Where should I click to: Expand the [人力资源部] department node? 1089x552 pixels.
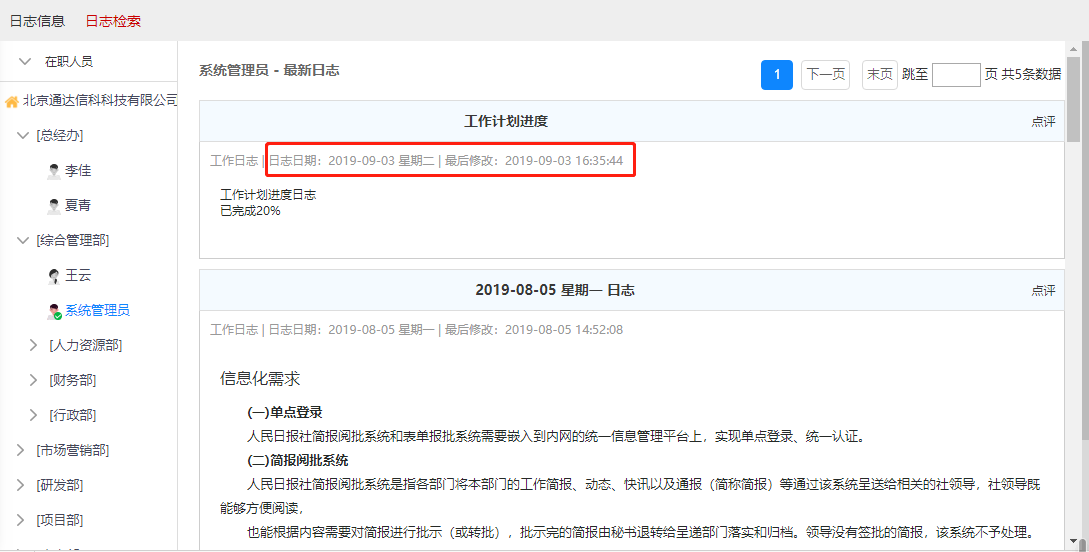tap(36, 346)
